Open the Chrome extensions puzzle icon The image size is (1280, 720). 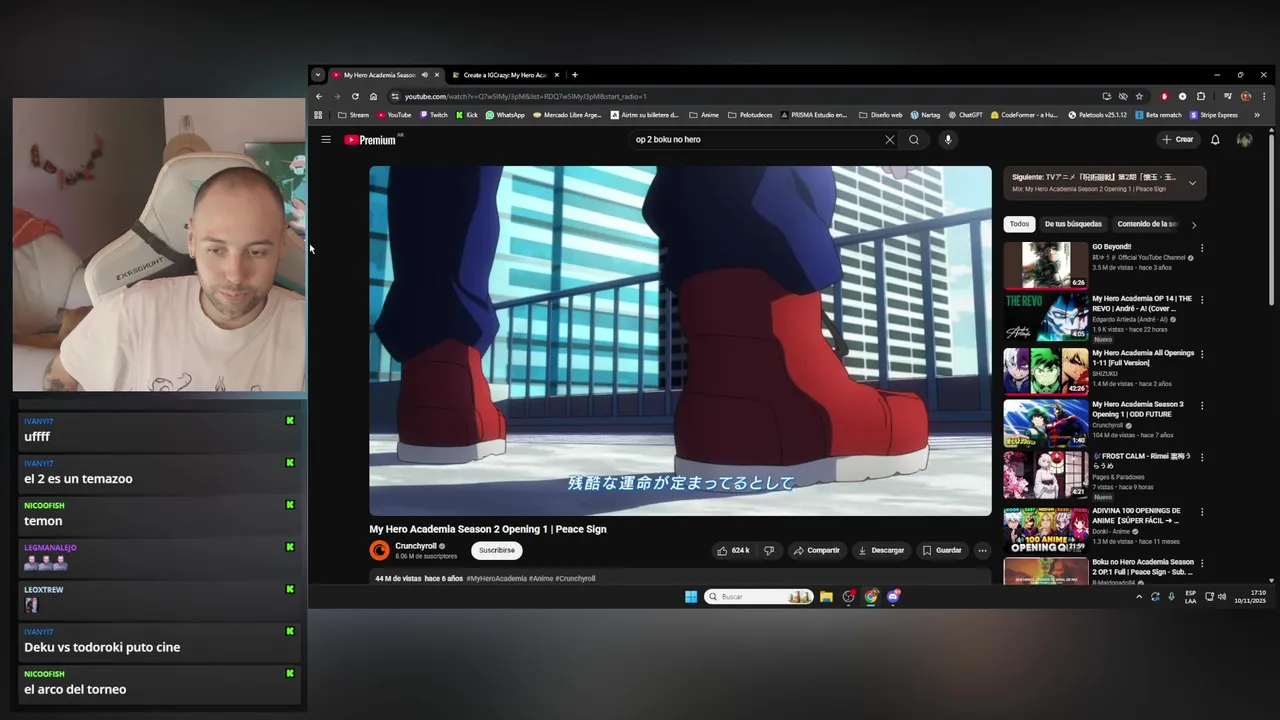(1201, 97)
